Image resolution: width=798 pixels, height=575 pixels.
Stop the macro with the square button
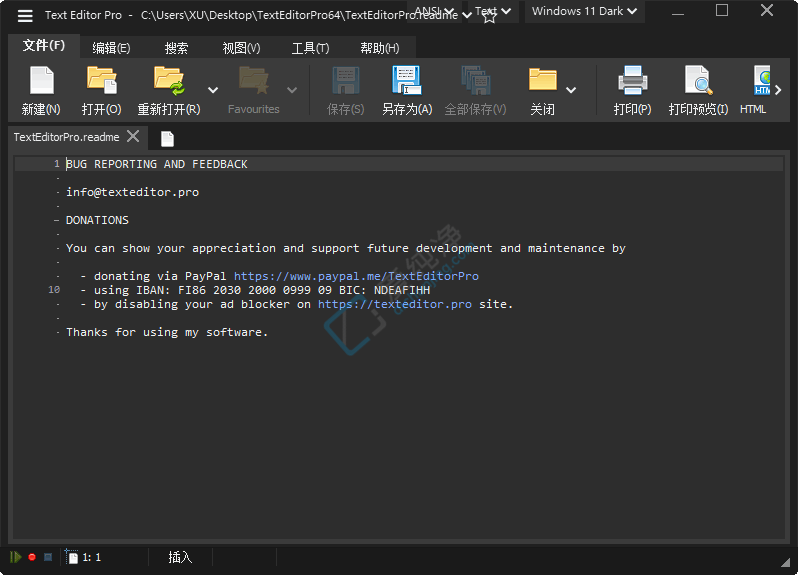click(x=48, y=557)
